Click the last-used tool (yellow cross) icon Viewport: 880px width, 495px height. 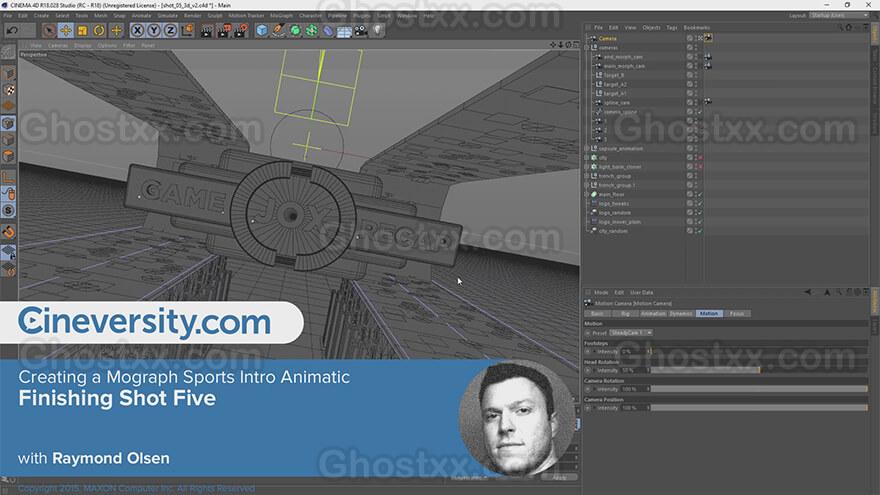point(116,30)
